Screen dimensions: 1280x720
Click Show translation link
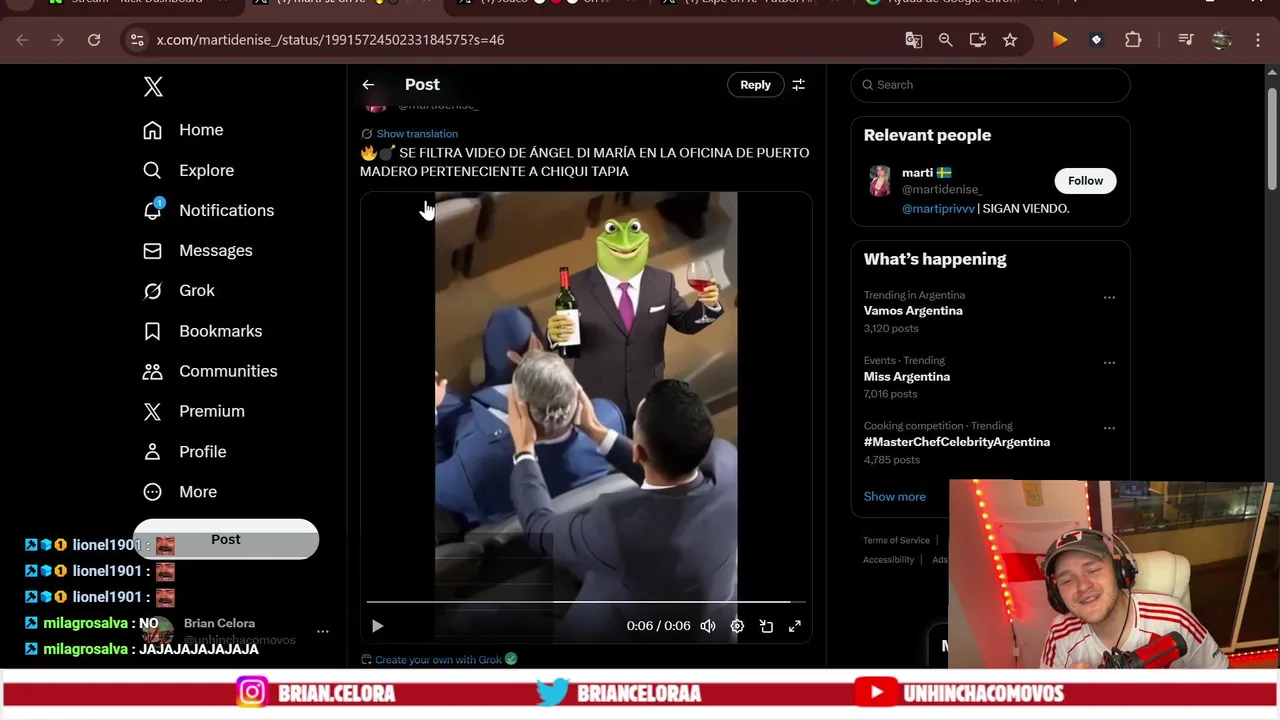coord(417,134)
